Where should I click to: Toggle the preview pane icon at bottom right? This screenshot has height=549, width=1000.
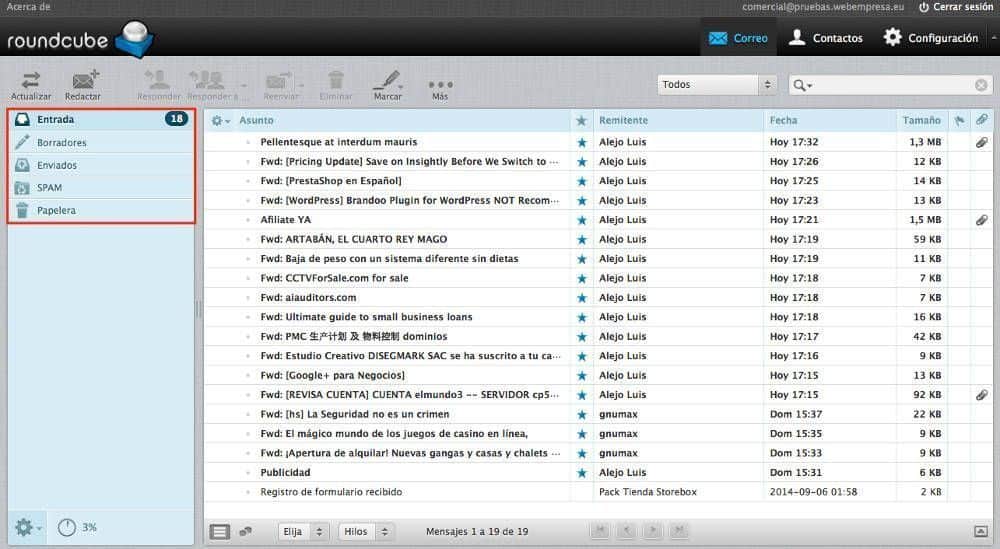click(x=981, y=531)
